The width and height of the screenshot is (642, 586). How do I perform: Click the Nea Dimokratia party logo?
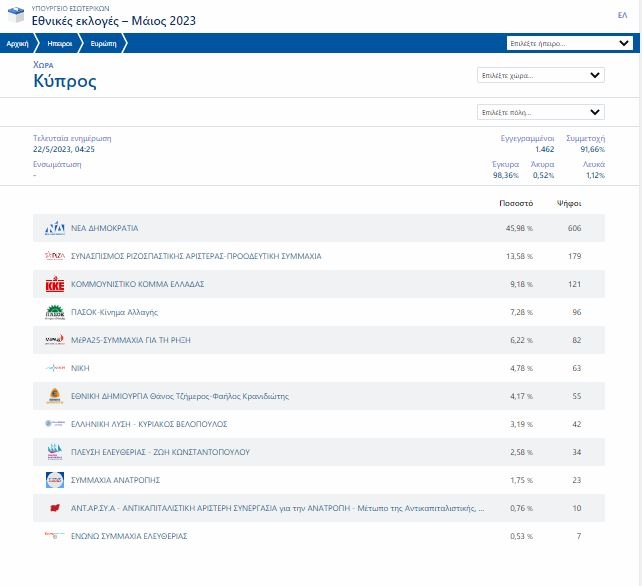pos(55,228)
